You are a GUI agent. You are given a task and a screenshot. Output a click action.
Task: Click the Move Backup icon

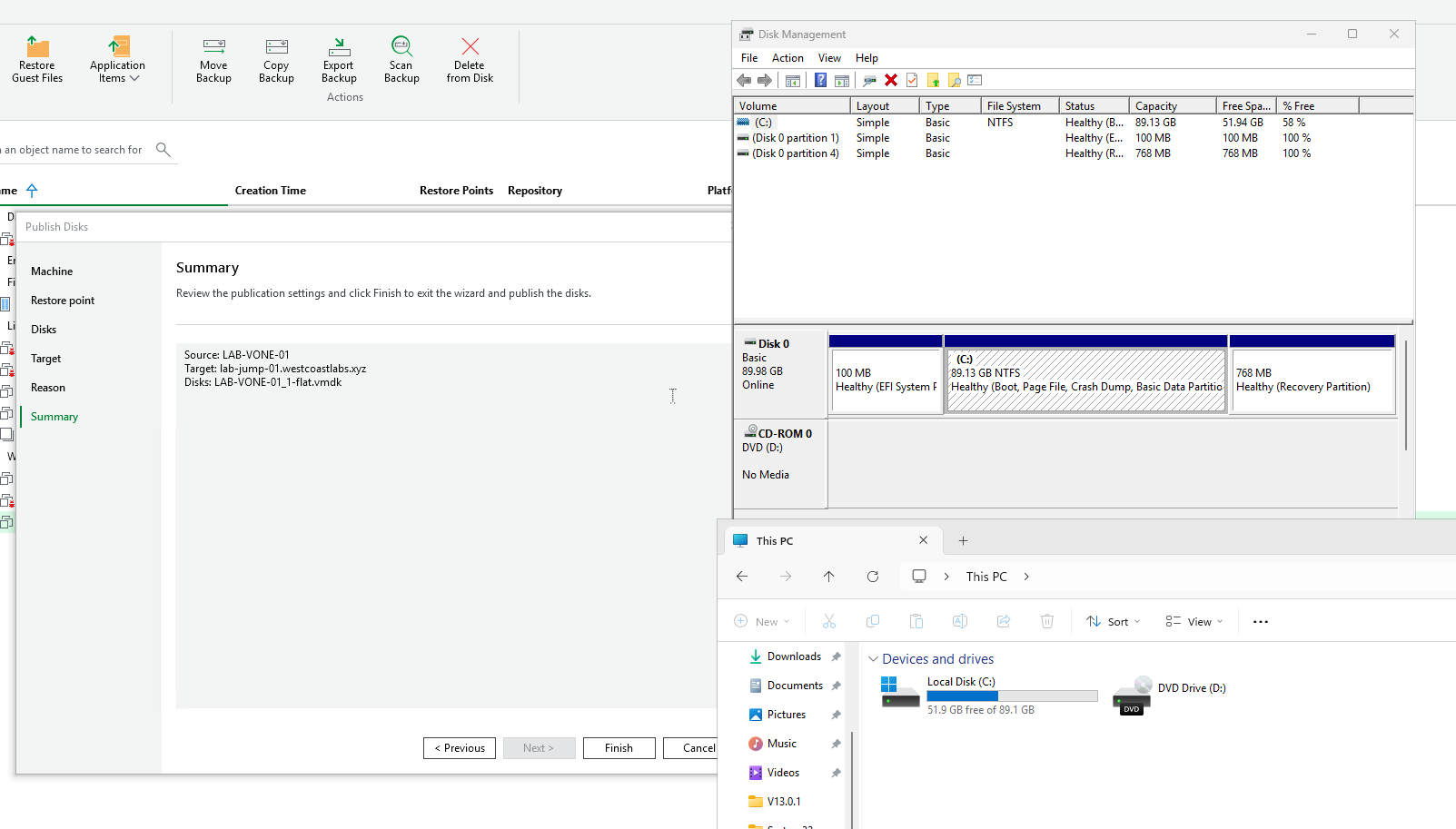[213, 47]
